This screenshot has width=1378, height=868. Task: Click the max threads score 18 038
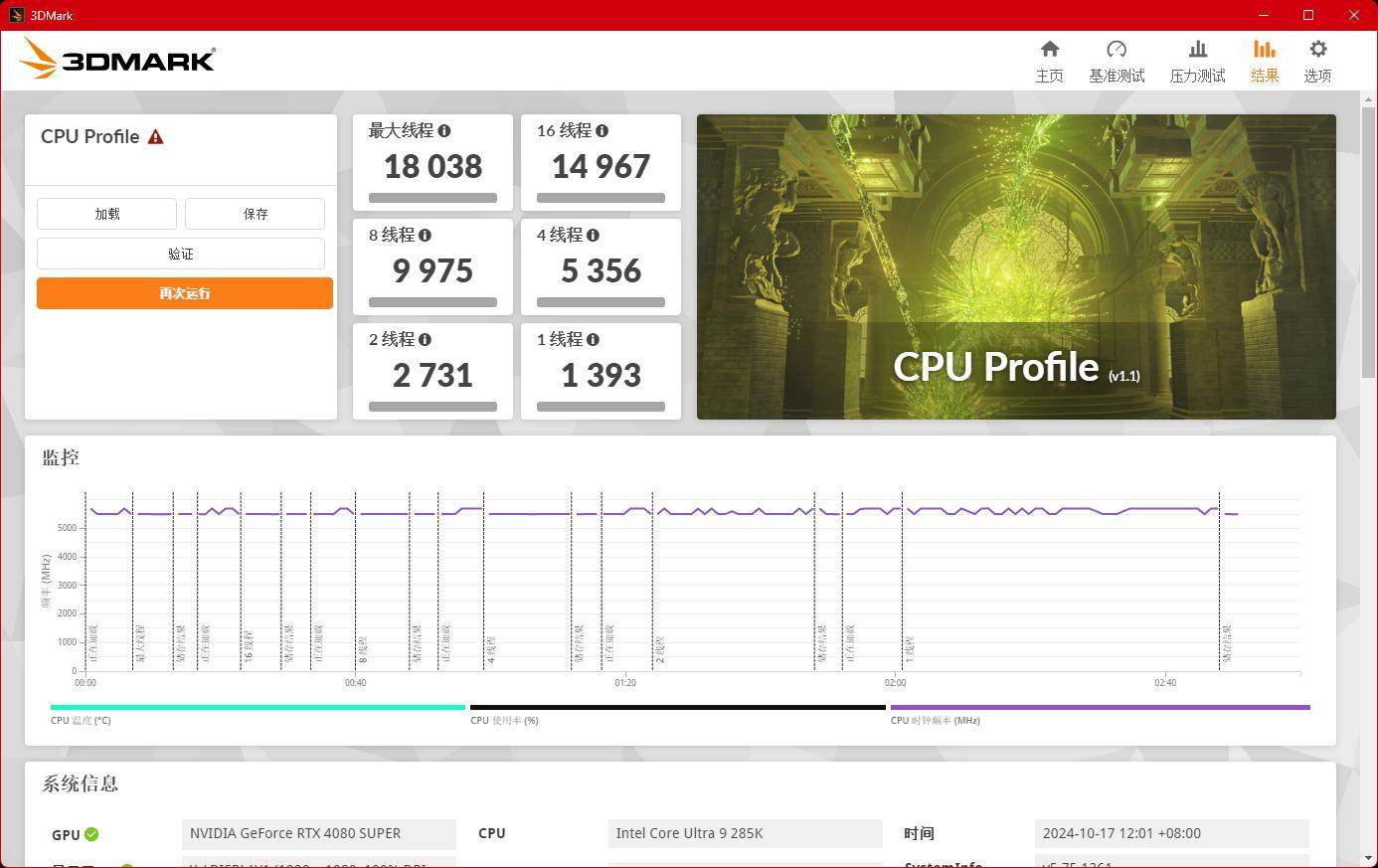(x=432, y=166)
